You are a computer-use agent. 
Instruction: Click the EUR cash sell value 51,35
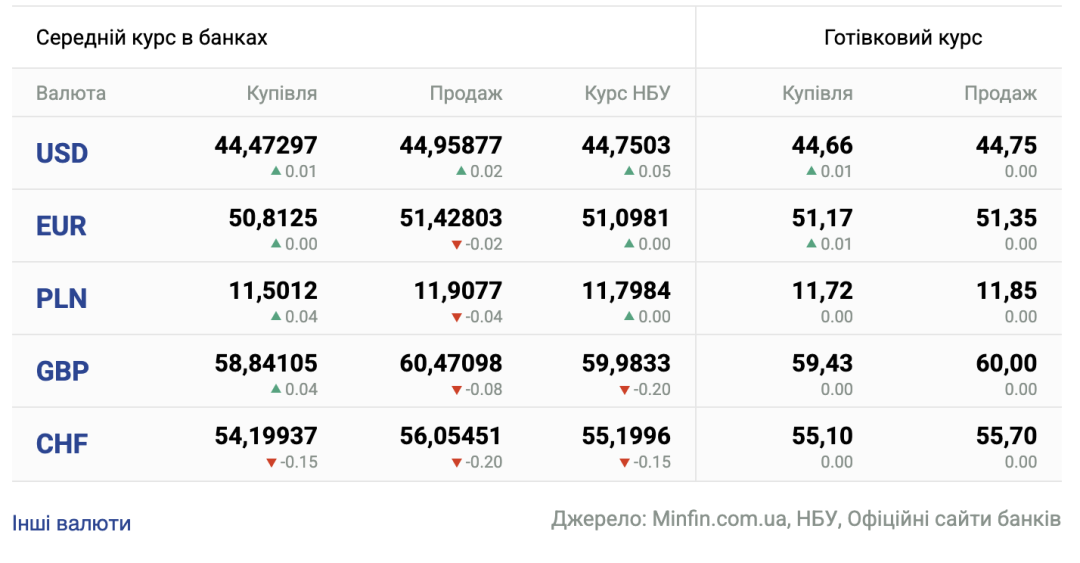tap(1006, 218)
